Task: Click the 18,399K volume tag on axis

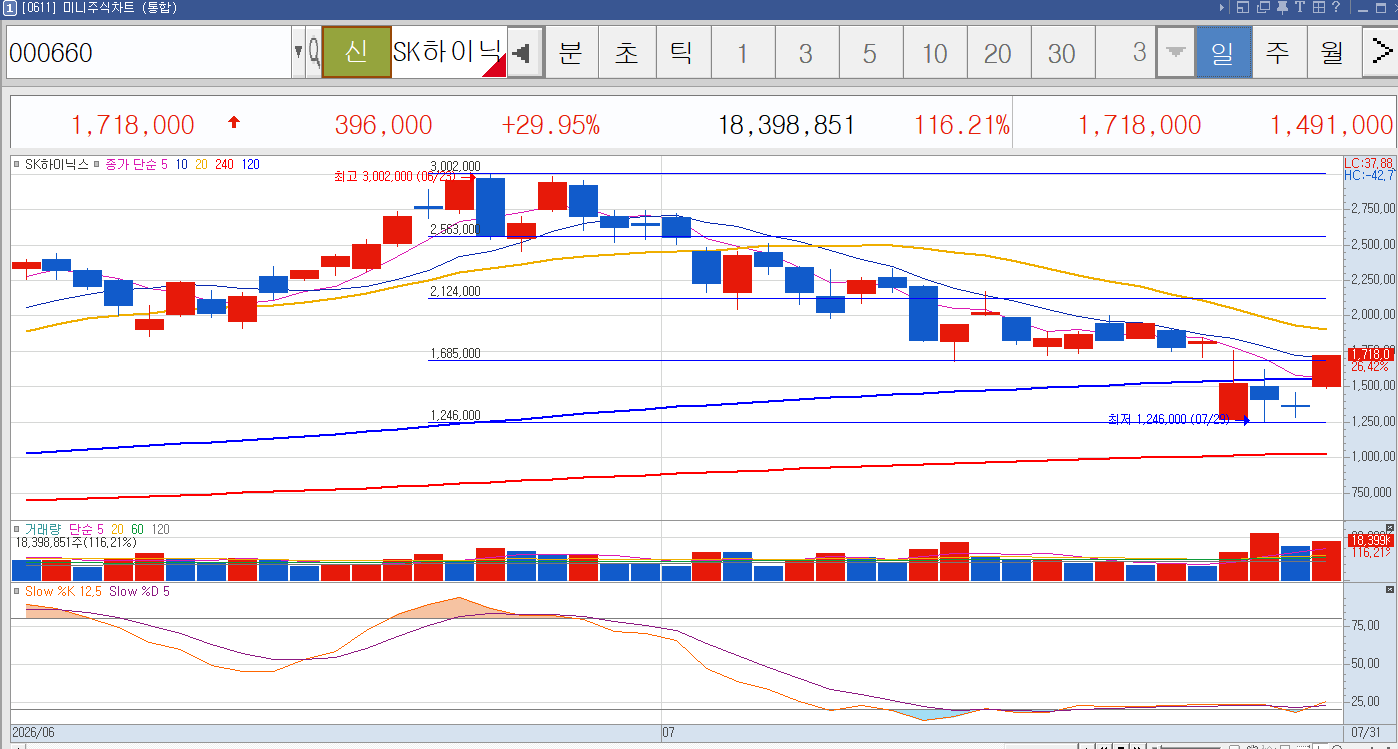Action: pos(1371,540)
